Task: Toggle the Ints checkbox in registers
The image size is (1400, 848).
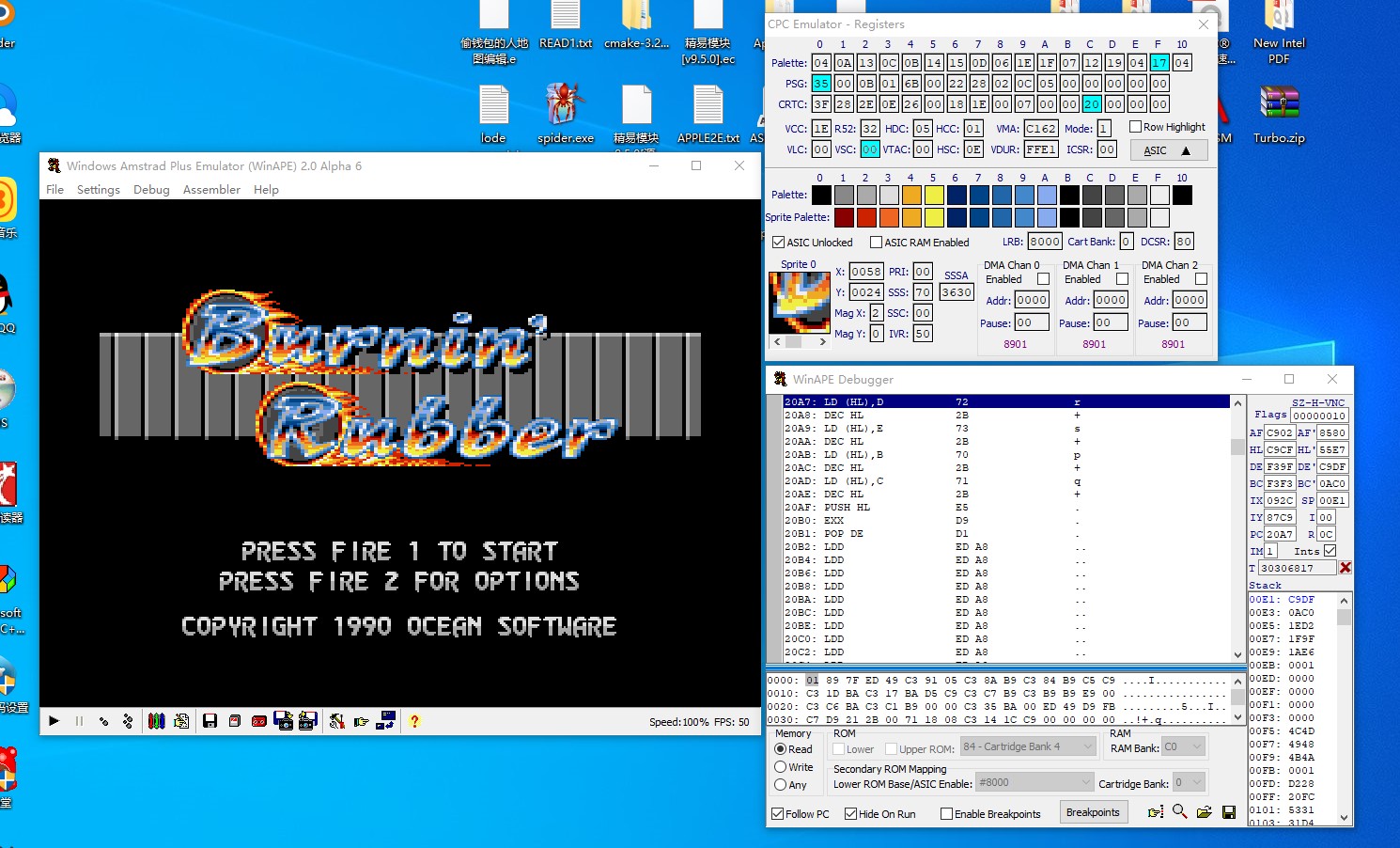Action: tap(1330, 551)
